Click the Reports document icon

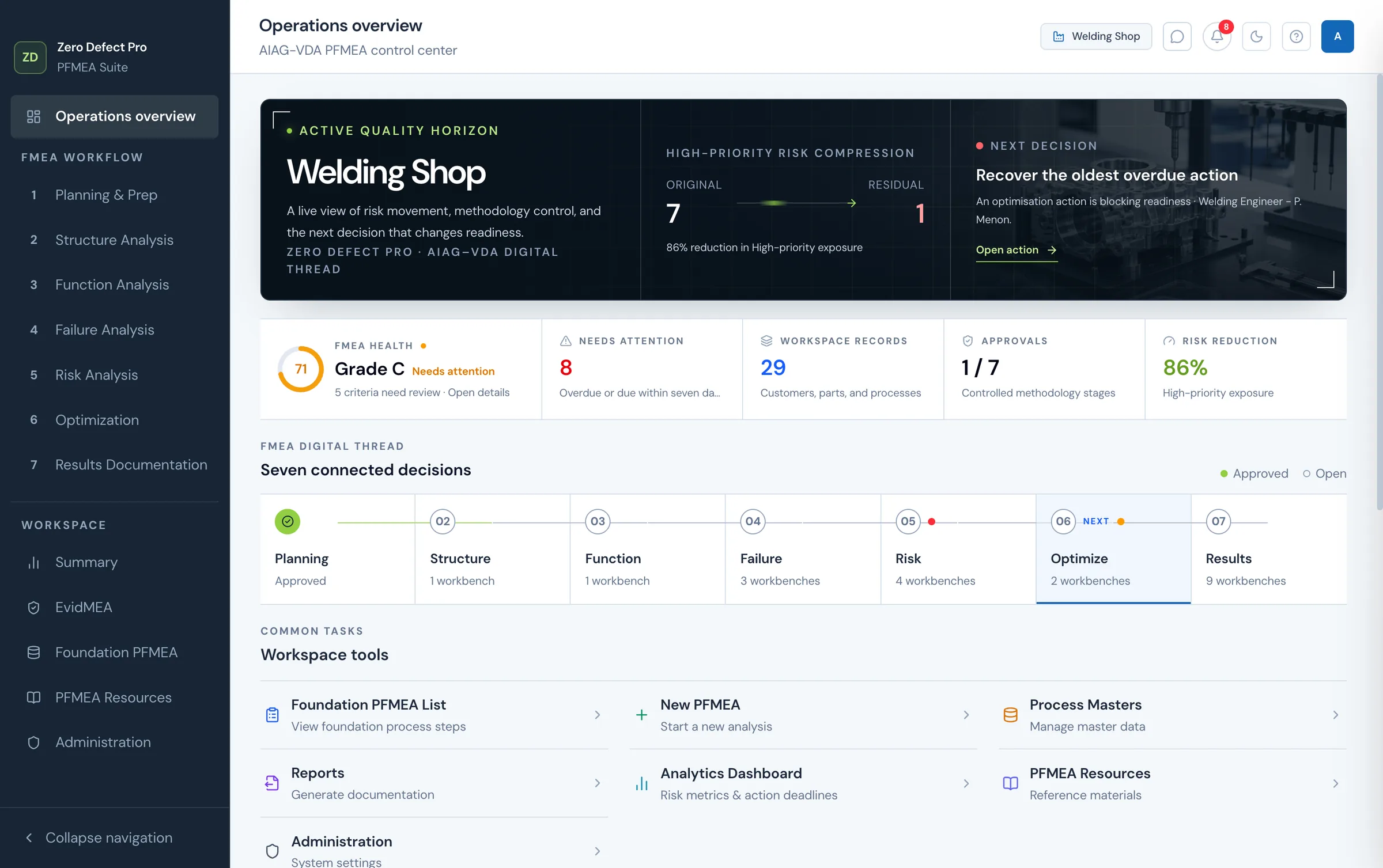(x=272, y=783)
